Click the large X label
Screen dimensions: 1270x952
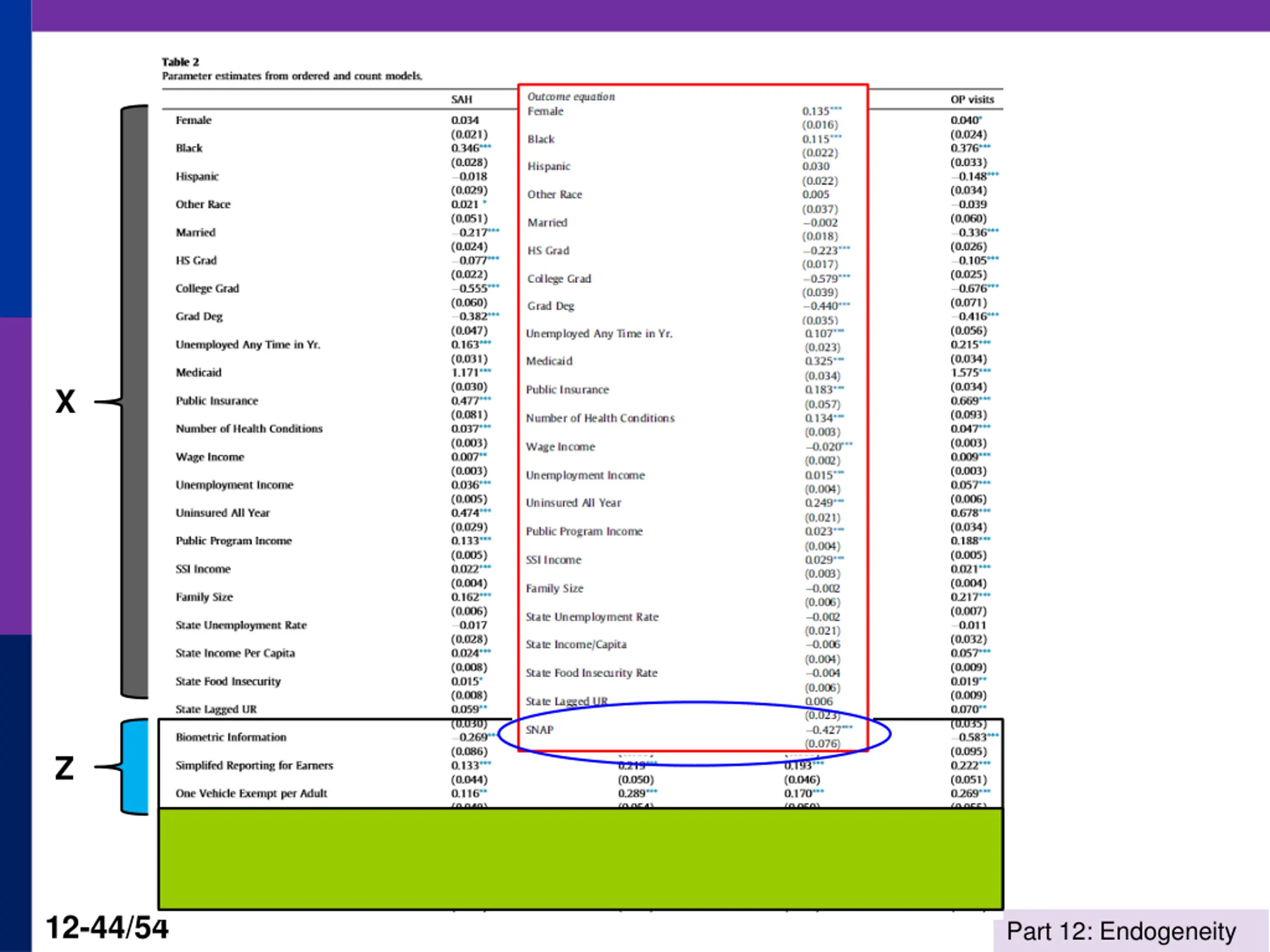[65, 402]
